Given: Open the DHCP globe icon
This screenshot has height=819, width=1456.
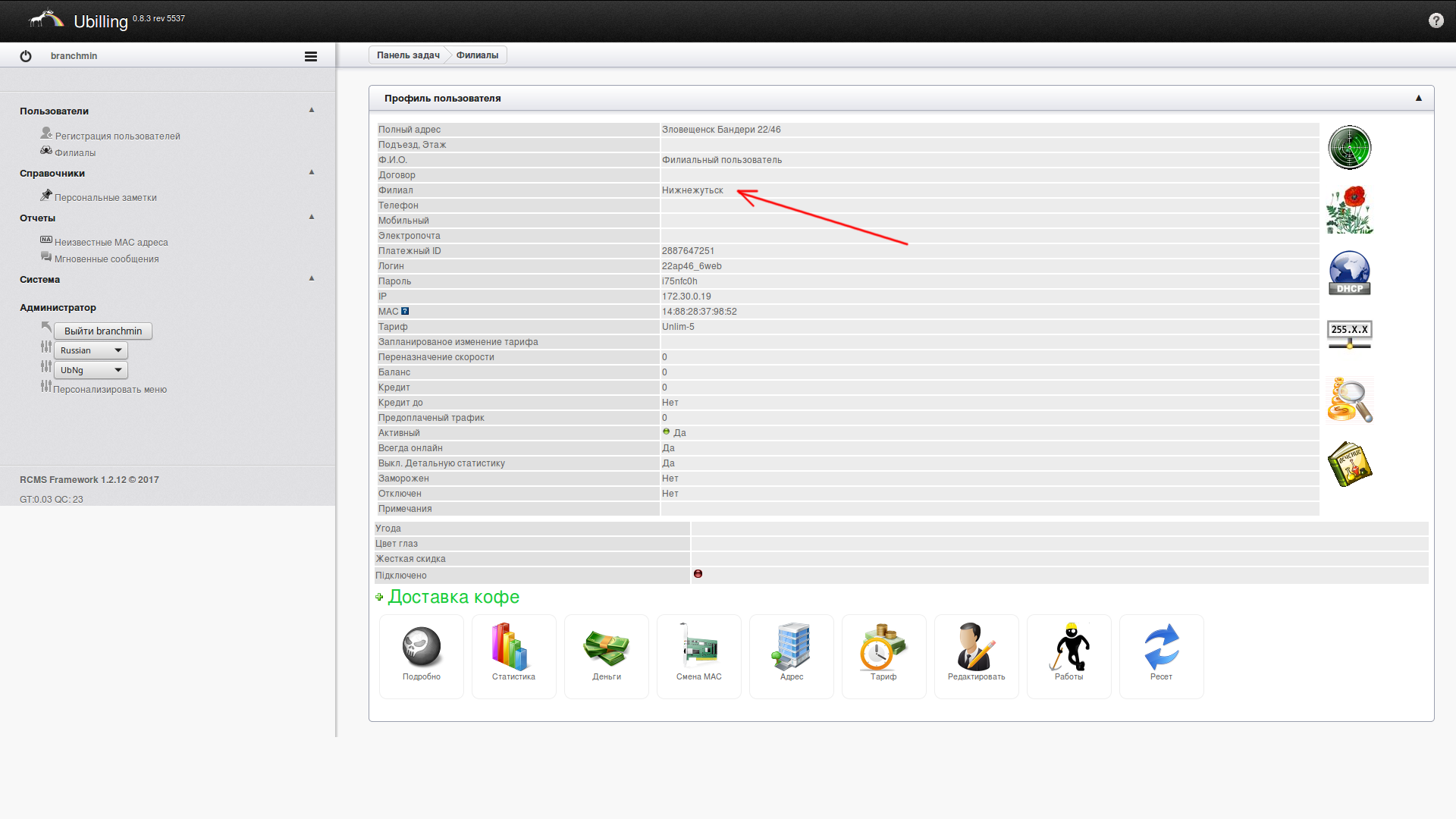Looking at the screenshot, I should pos(1349,273).
